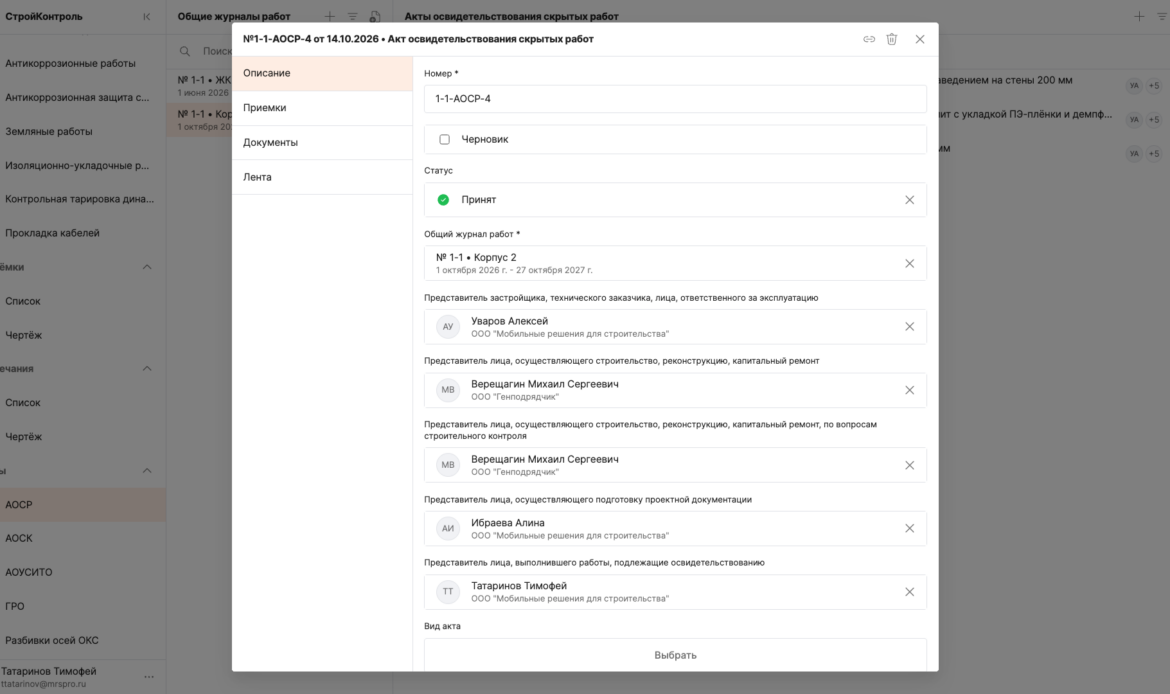Open Антикоррозионные работы in the sidebar
This screenshot has height=694, width=1170.
click(x=83, y=63)
